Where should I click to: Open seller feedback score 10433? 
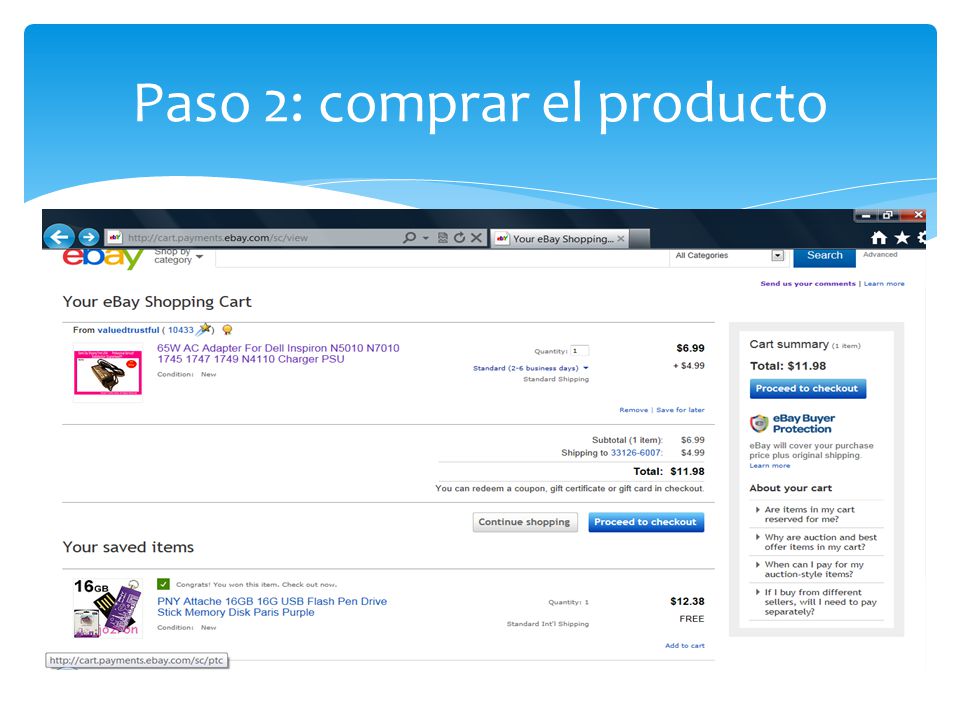pos(181,329)
